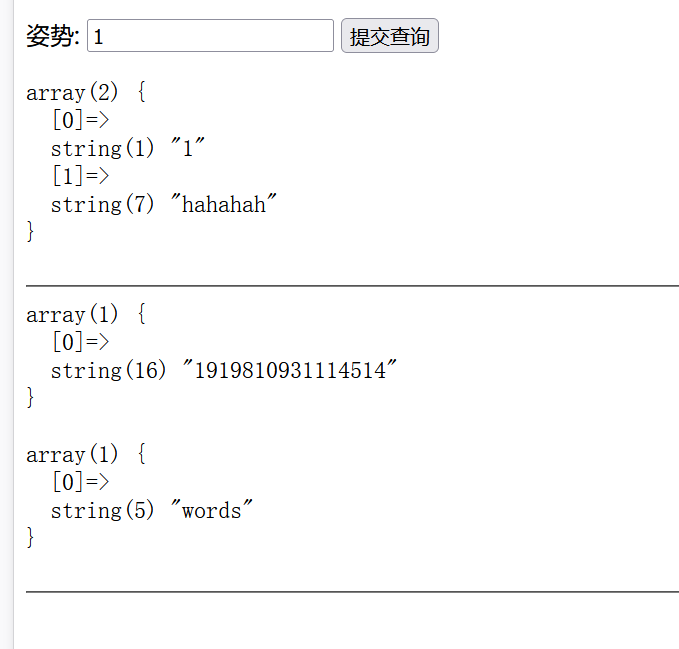Viewport: 679px width, 649px height.
Task: Click the bottom horizontal divider line
Action: point(352,591)
